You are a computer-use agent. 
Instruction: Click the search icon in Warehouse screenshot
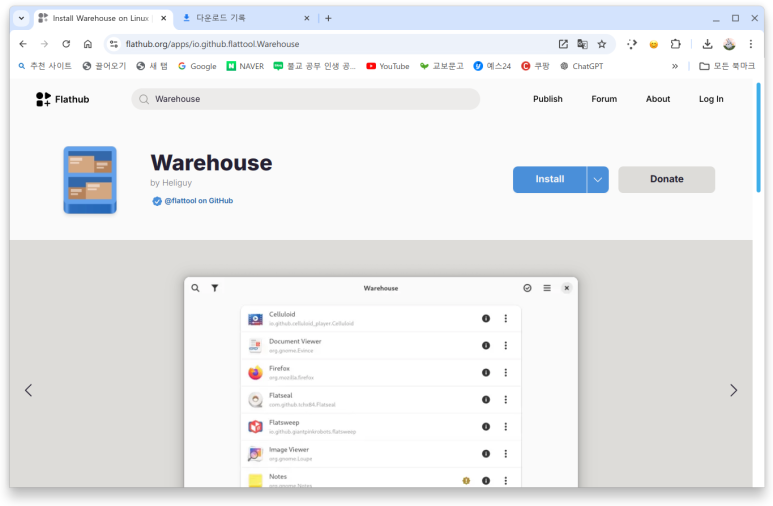click(x=195, y=288)
